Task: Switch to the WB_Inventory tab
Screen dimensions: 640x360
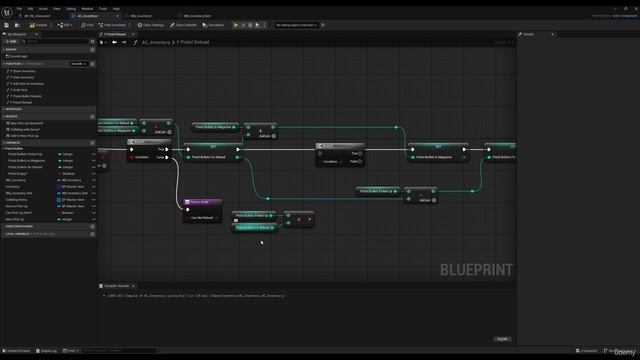Action: pyautogui.click(x=141, y=16)
